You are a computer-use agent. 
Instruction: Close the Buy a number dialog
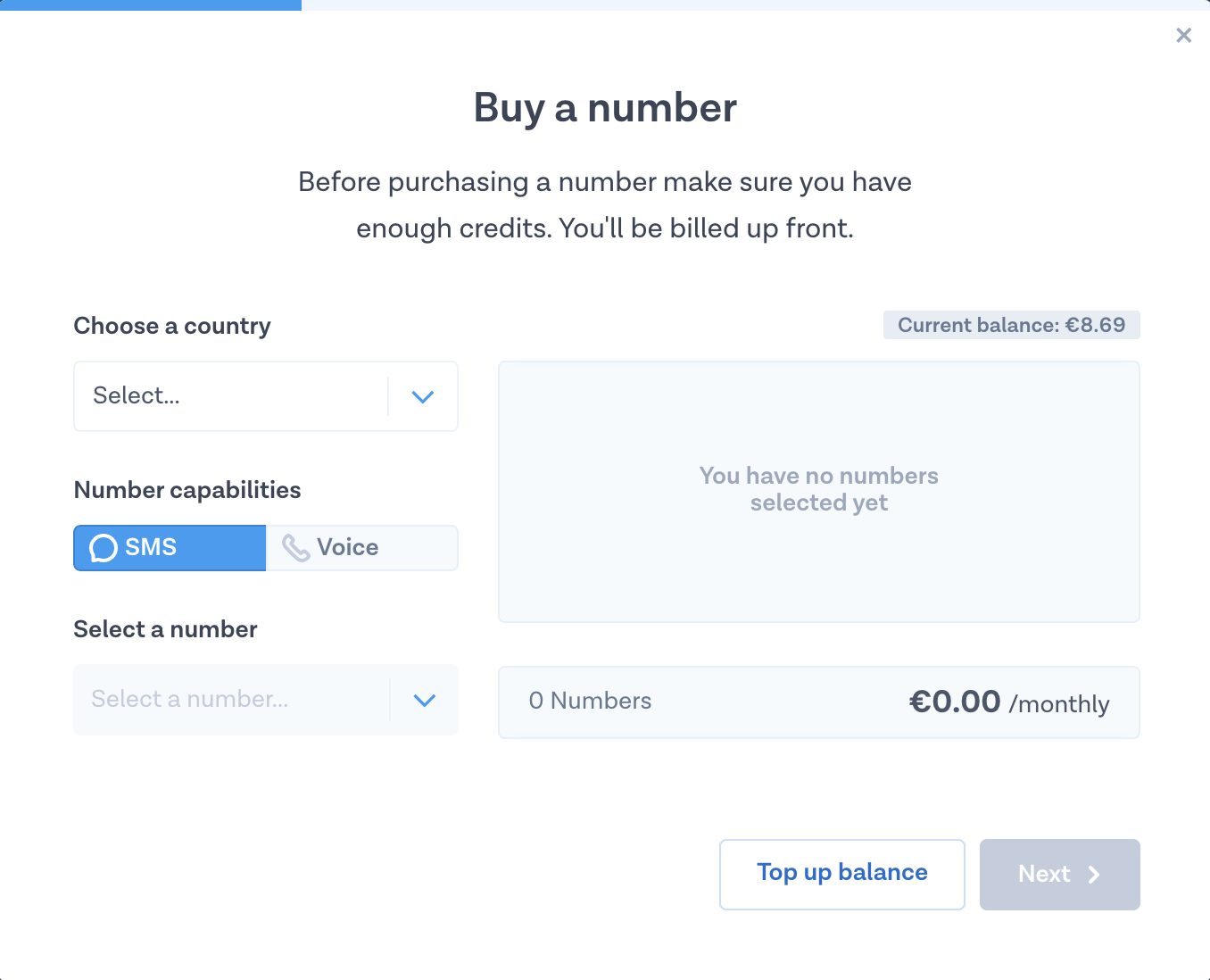(1183, 35)
